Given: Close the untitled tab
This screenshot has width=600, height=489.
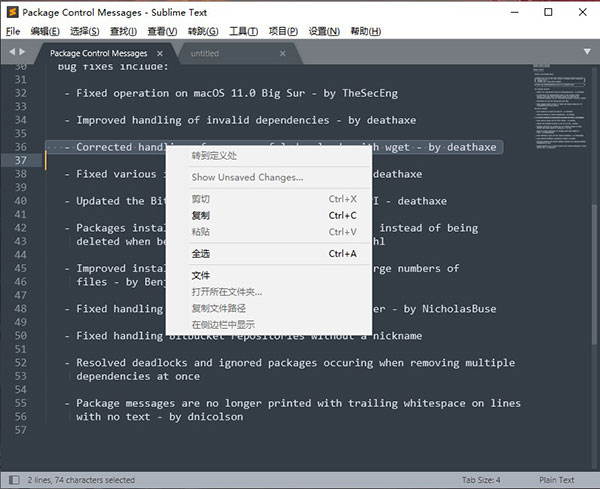Looking at the screenshot, I should (x=283, y=54).
